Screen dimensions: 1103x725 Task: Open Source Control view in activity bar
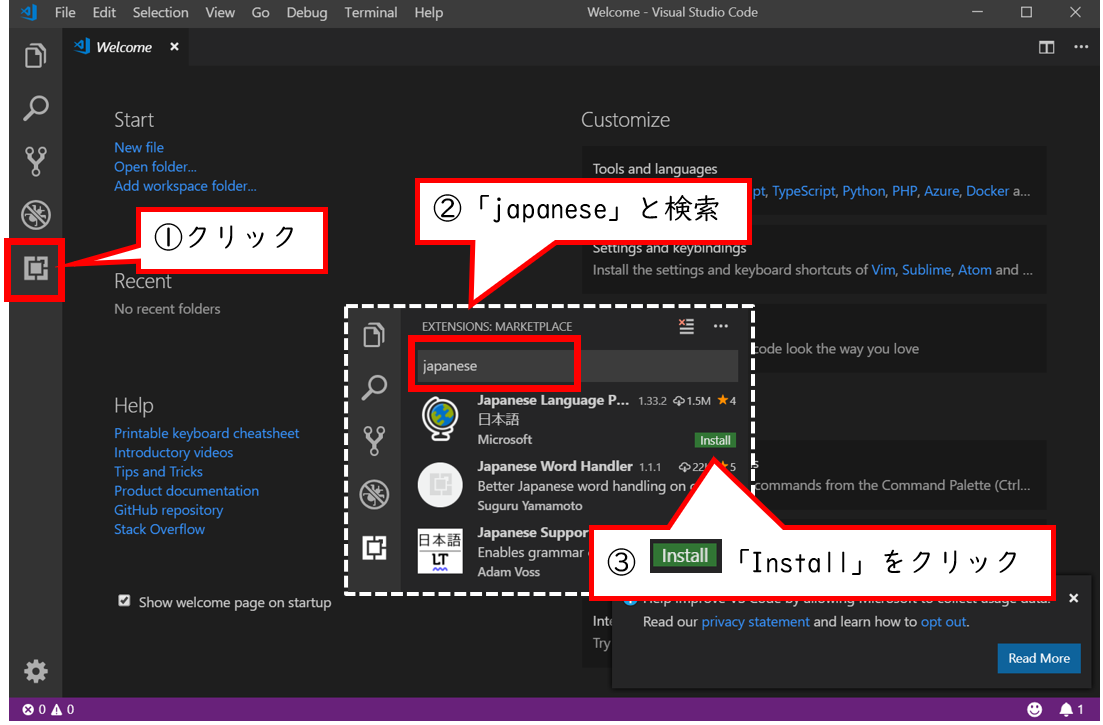[35, 161]
